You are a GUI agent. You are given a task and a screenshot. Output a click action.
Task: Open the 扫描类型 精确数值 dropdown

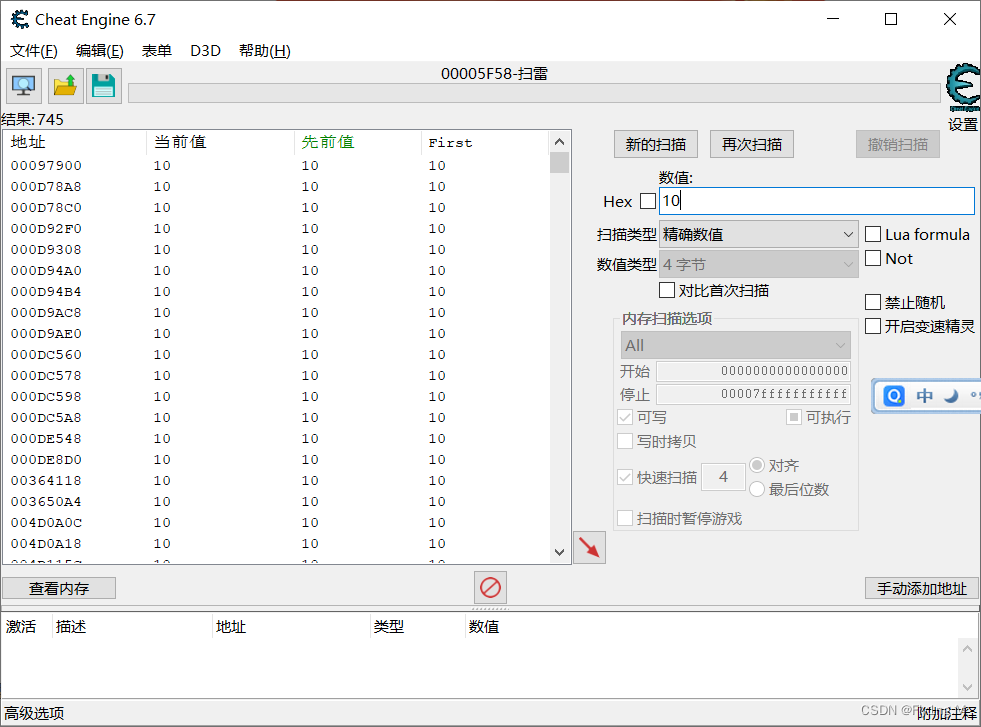pyautogui.click(x=758, y=234)
